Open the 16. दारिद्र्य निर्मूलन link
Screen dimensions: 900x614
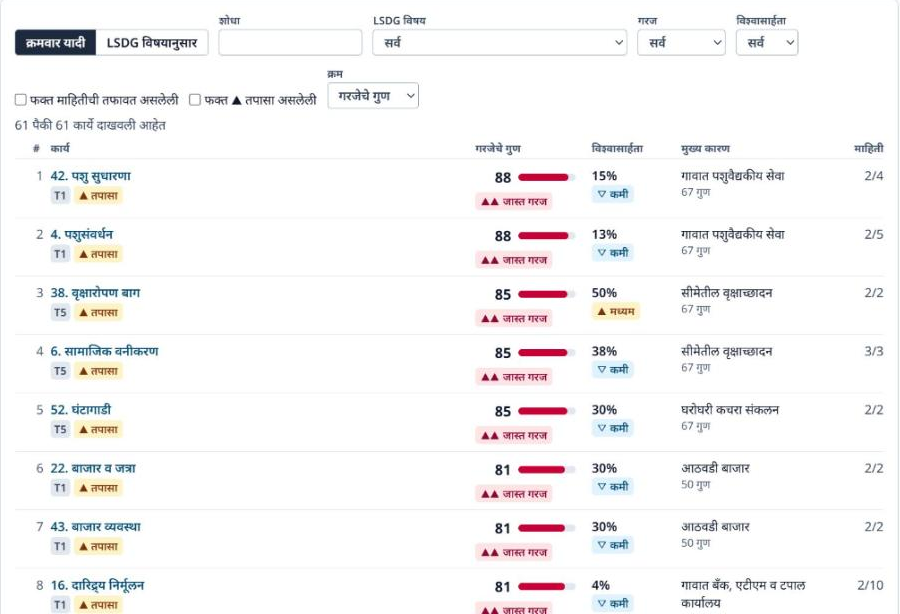pos(98,585)
